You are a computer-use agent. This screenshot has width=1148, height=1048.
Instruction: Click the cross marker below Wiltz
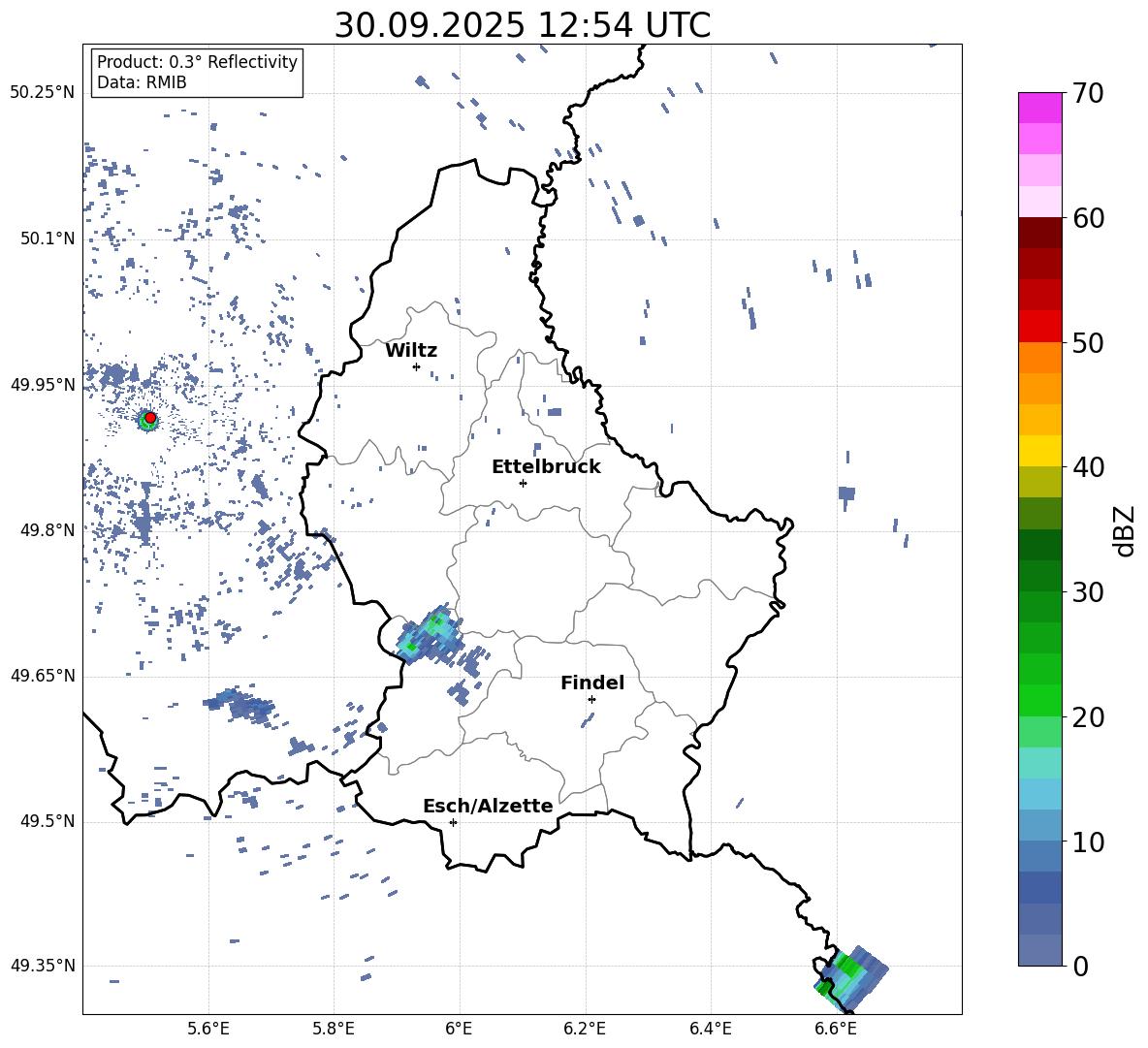coord(417,366)
